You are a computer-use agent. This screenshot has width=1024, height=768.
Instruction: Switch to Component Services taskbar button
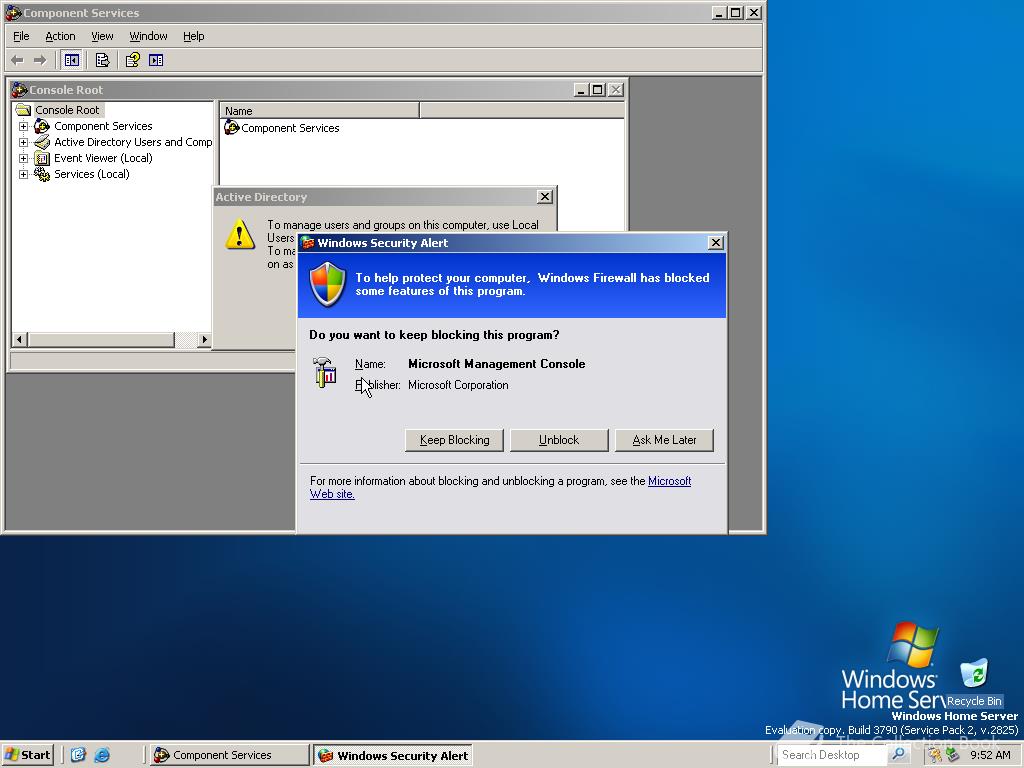(229, 755)
